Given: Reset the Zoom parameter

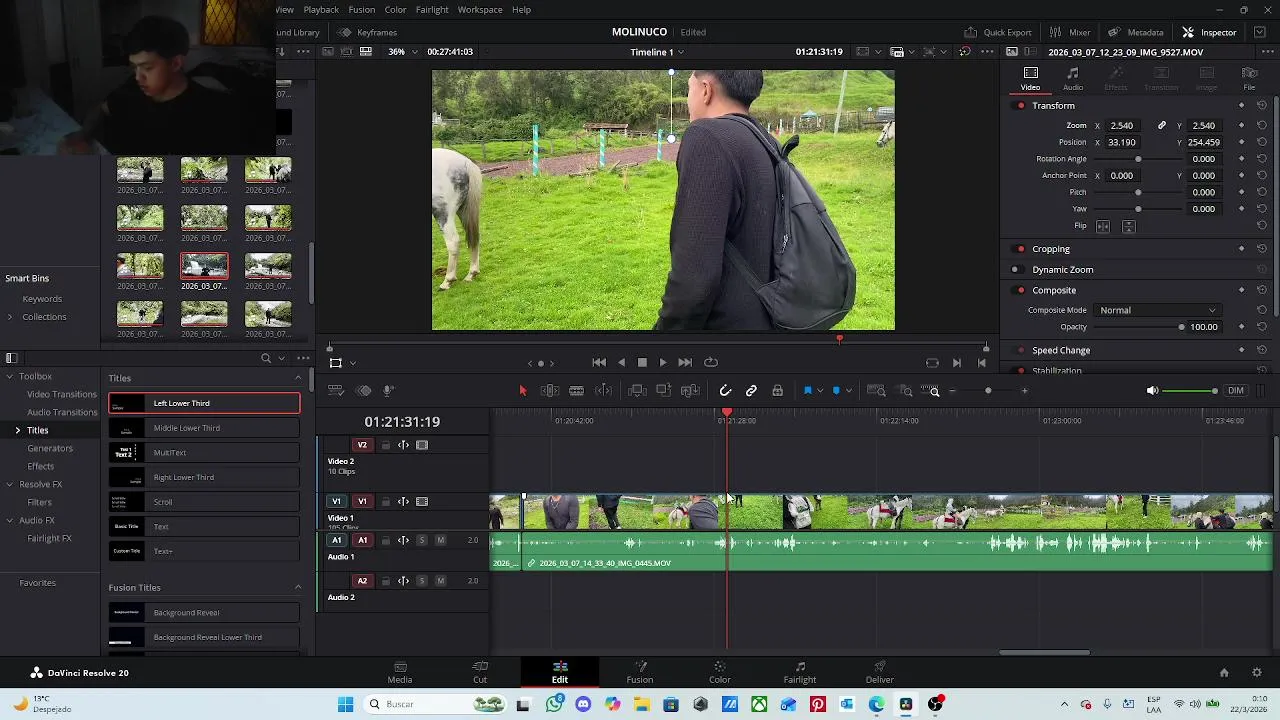Looking at the screenshot, I should tap(1262, 126).
